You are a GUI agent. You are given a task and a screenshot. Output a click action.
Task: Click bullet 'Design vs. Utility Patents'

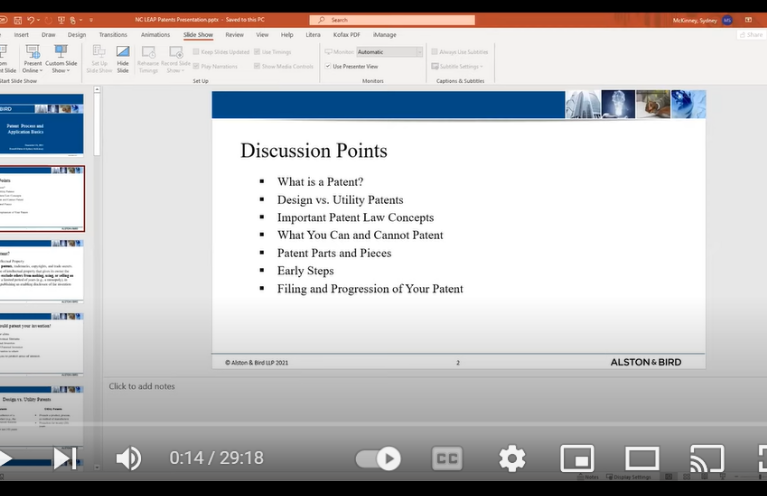coord(340,200)
